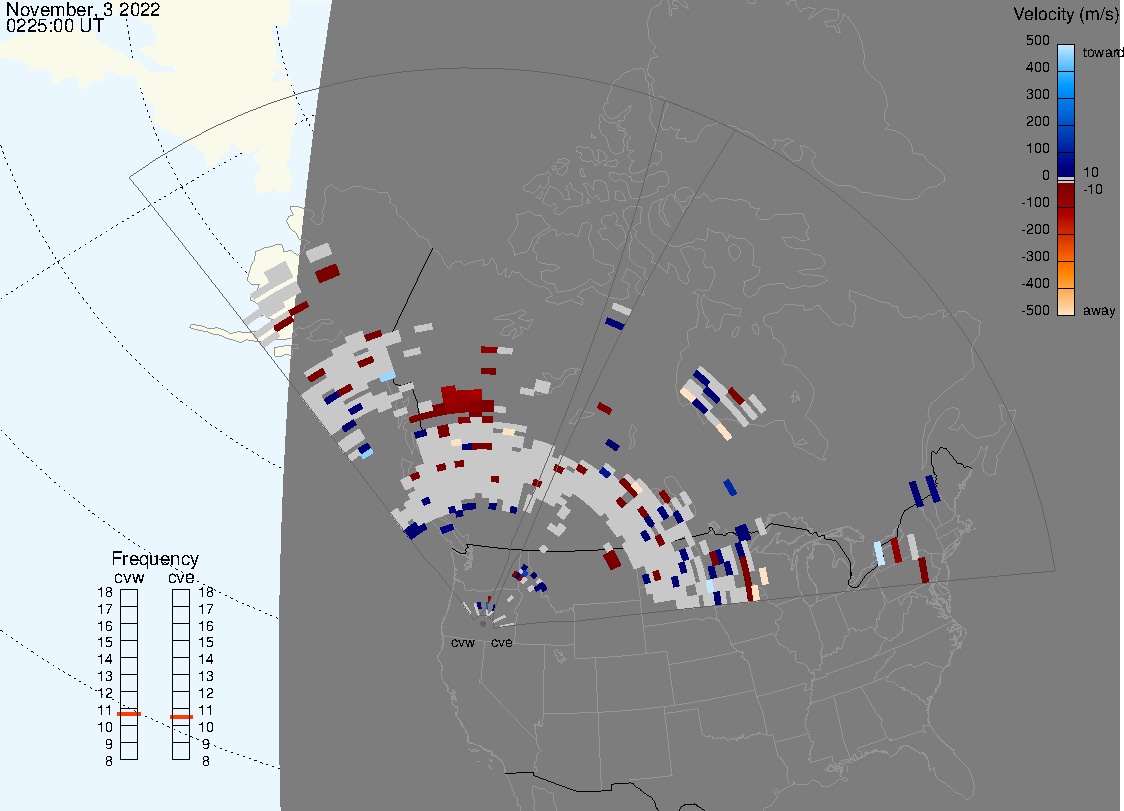Viewport: 1124px width, 811px height.
Task: Click the "500" value on the velocity scale
Action: (1037, 41)
